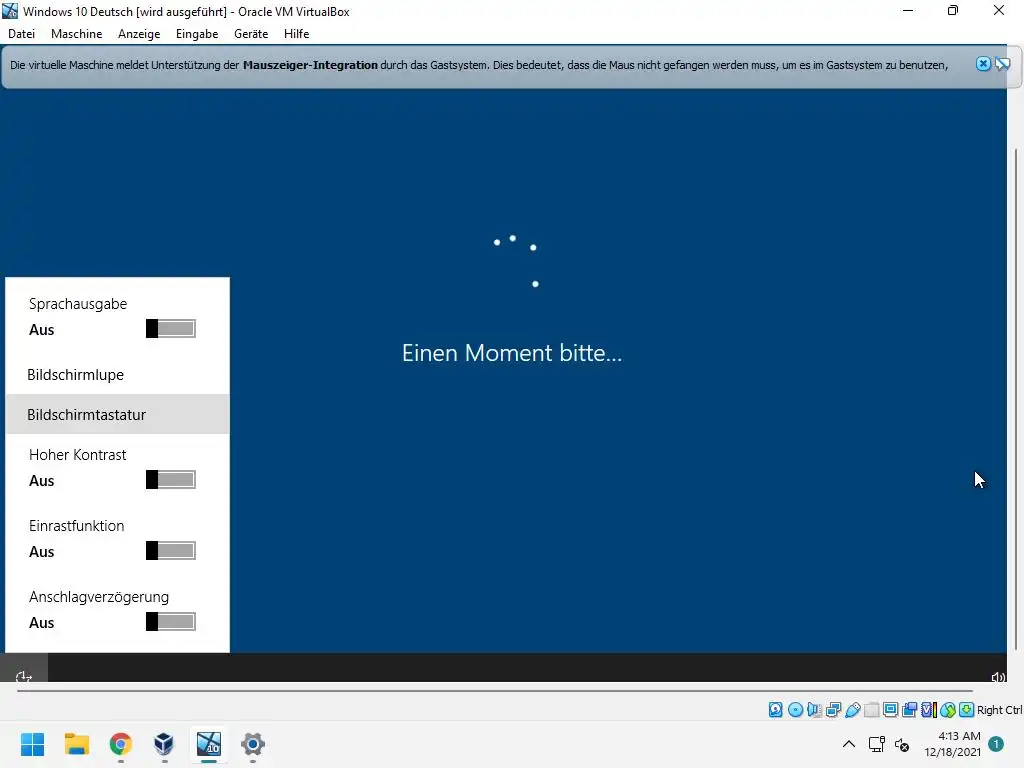Open the clock and date 4:13 AM
Screen dimensions: 1024x768
point(952,744)
